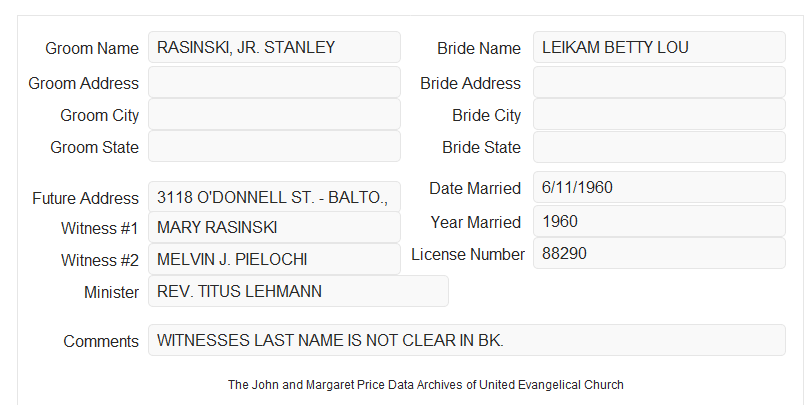Click the Groom Name field

[x=274, y=47]
